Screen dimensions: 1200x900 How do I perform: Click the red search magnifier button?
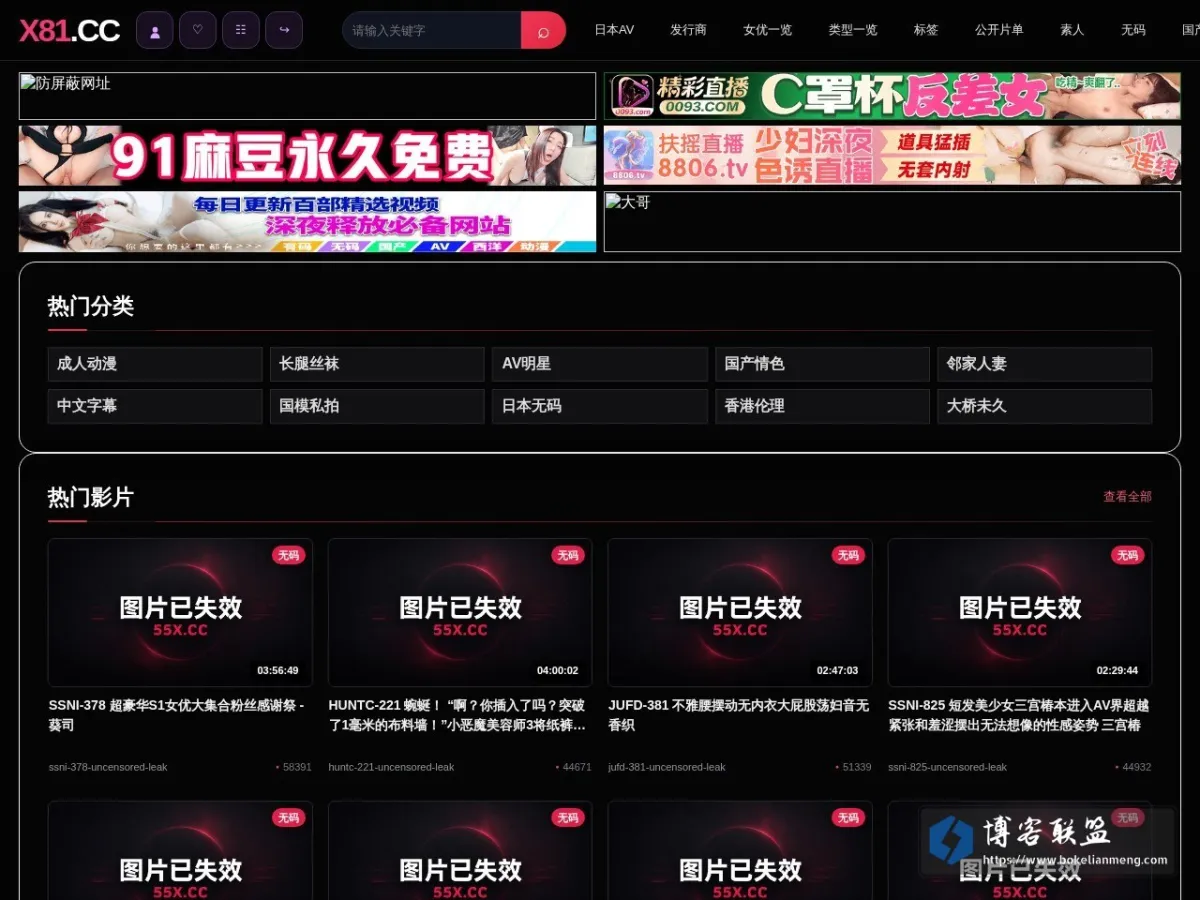(x=543, y=30)
